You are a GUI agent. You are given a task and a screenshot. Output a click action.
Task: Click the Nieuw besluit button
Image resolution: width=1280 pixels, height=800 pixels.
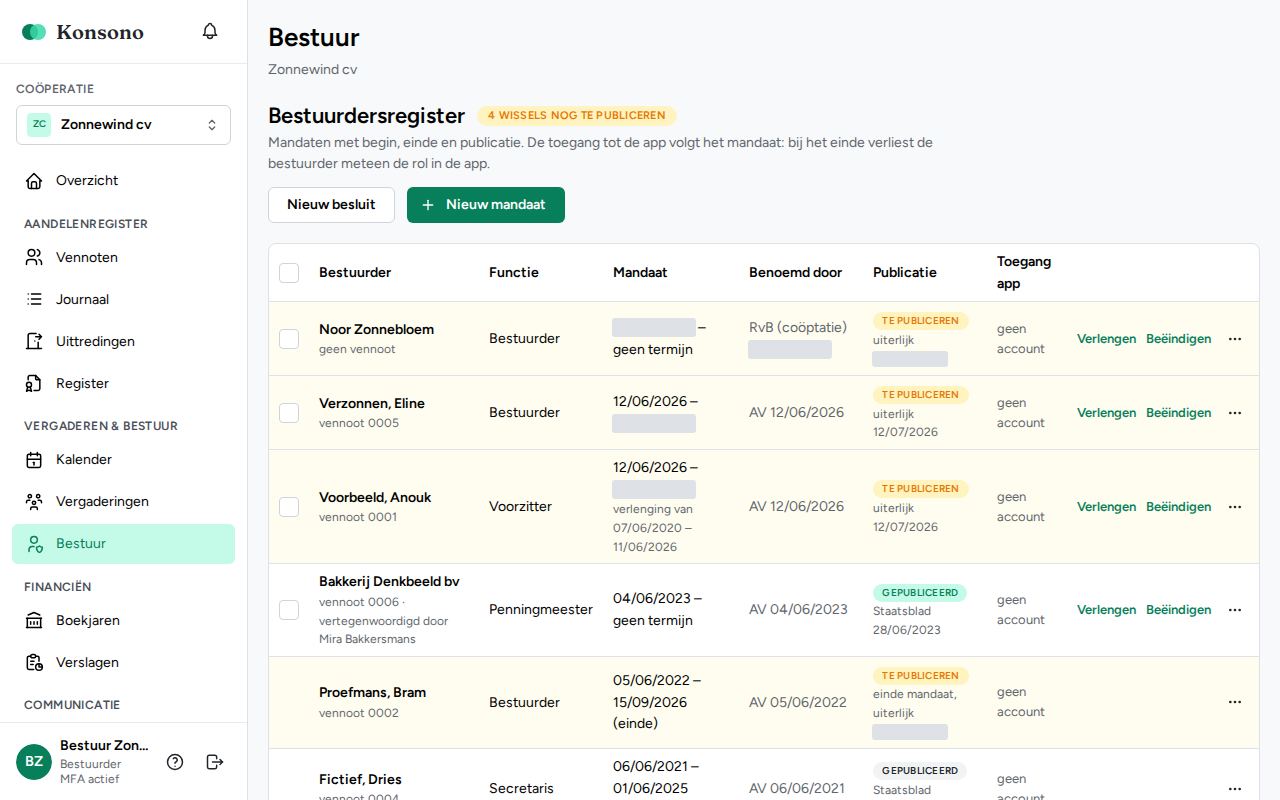[331, 205]
